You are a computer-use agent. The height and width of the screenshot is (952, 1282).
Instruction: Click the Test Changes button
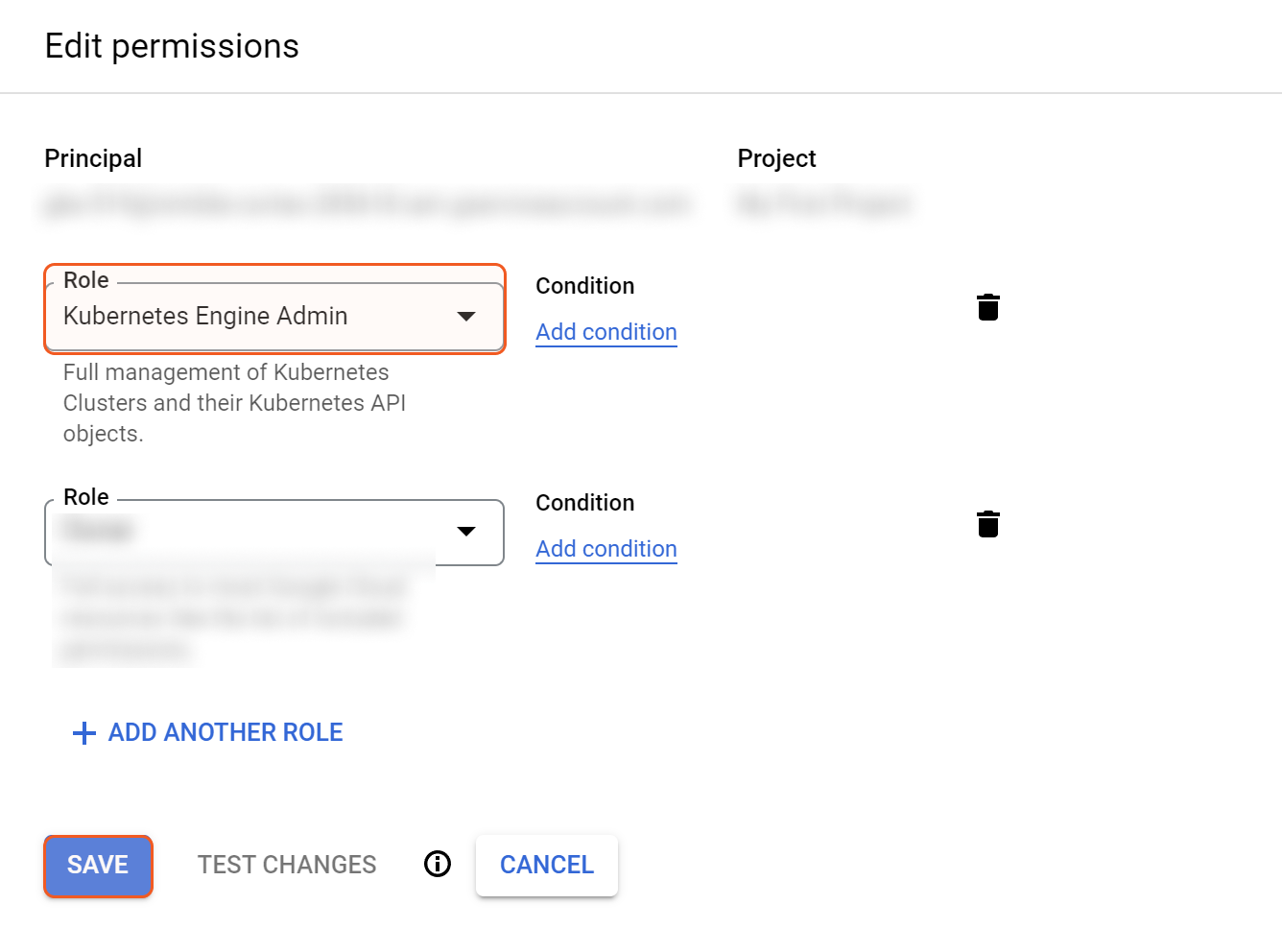click(287, 865)
